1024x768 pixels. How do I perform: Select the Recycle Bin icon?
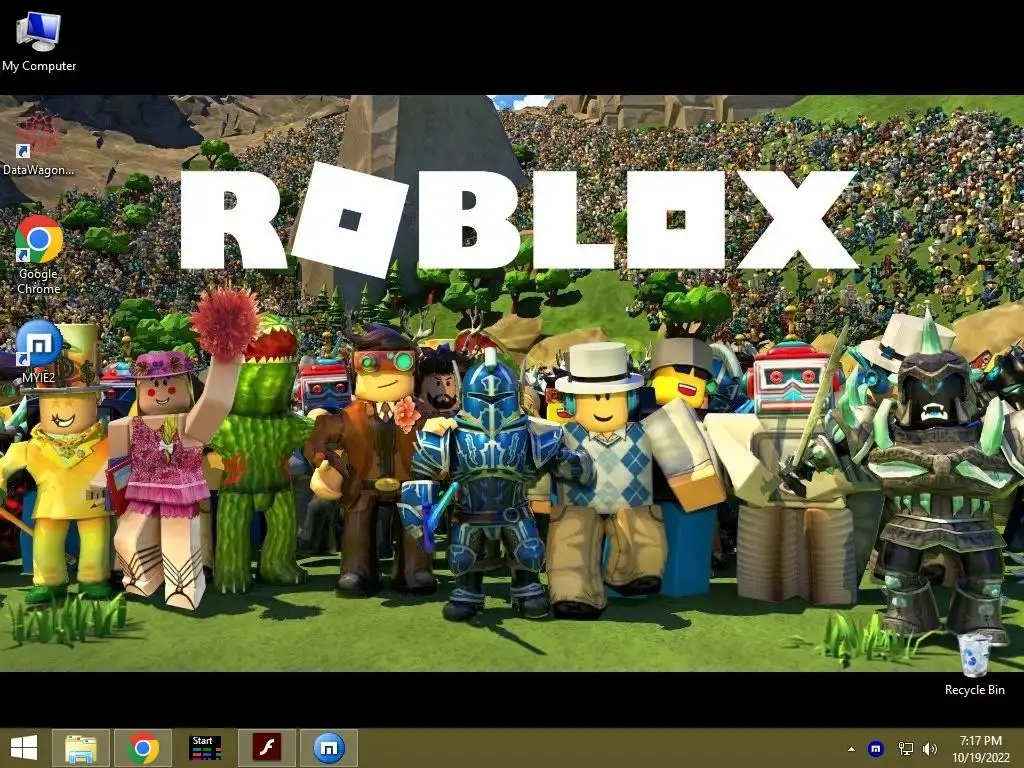(x=974, y=664)
